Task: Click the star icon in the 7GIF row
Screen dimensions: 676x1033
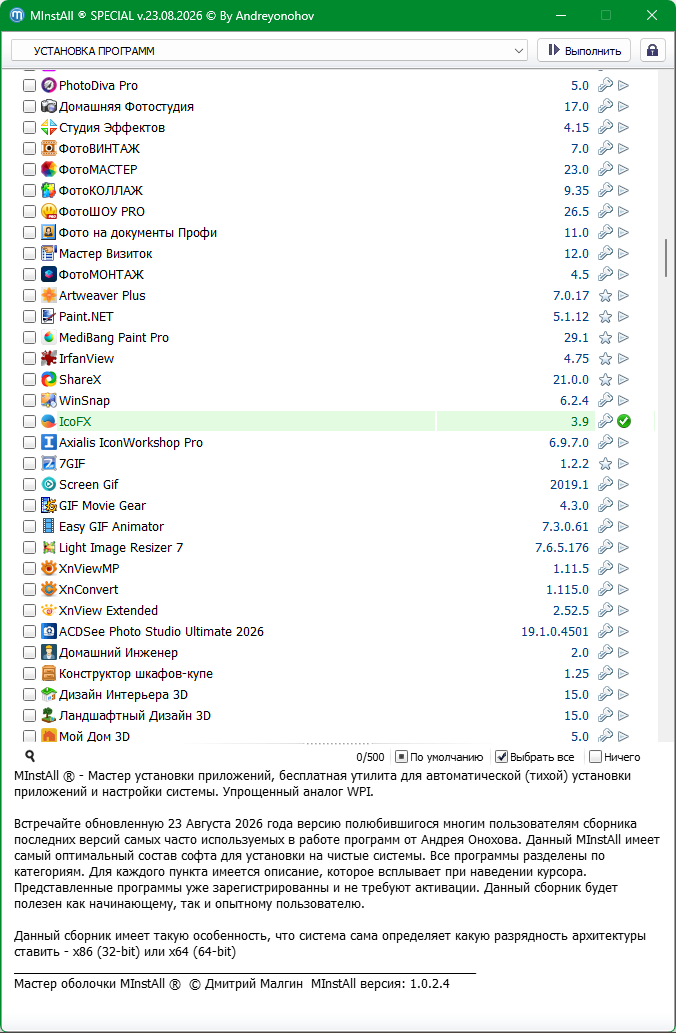Action: pyautogui.click(x=605, y=464)
